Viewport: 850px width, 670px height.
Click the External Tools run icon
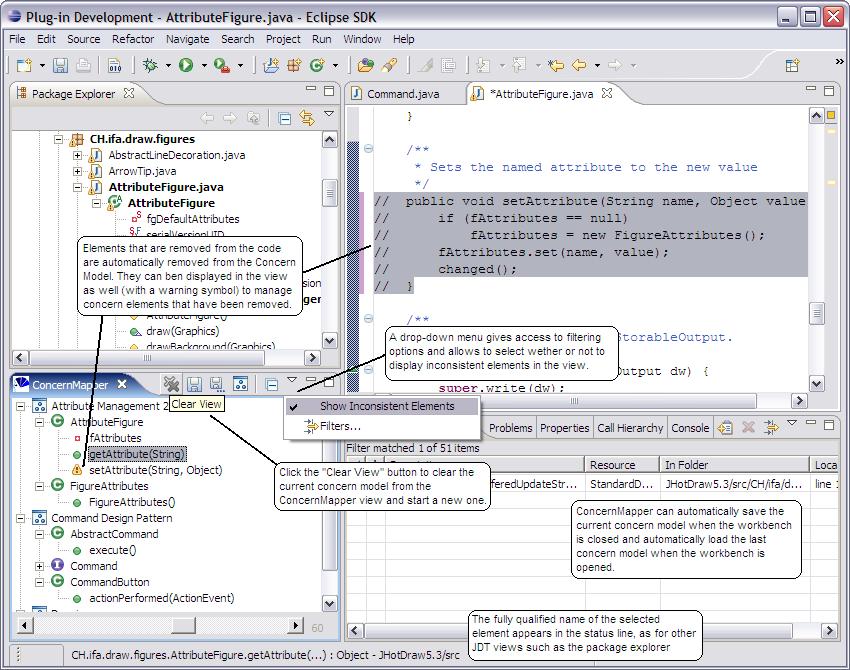click(x=222, y=66)
